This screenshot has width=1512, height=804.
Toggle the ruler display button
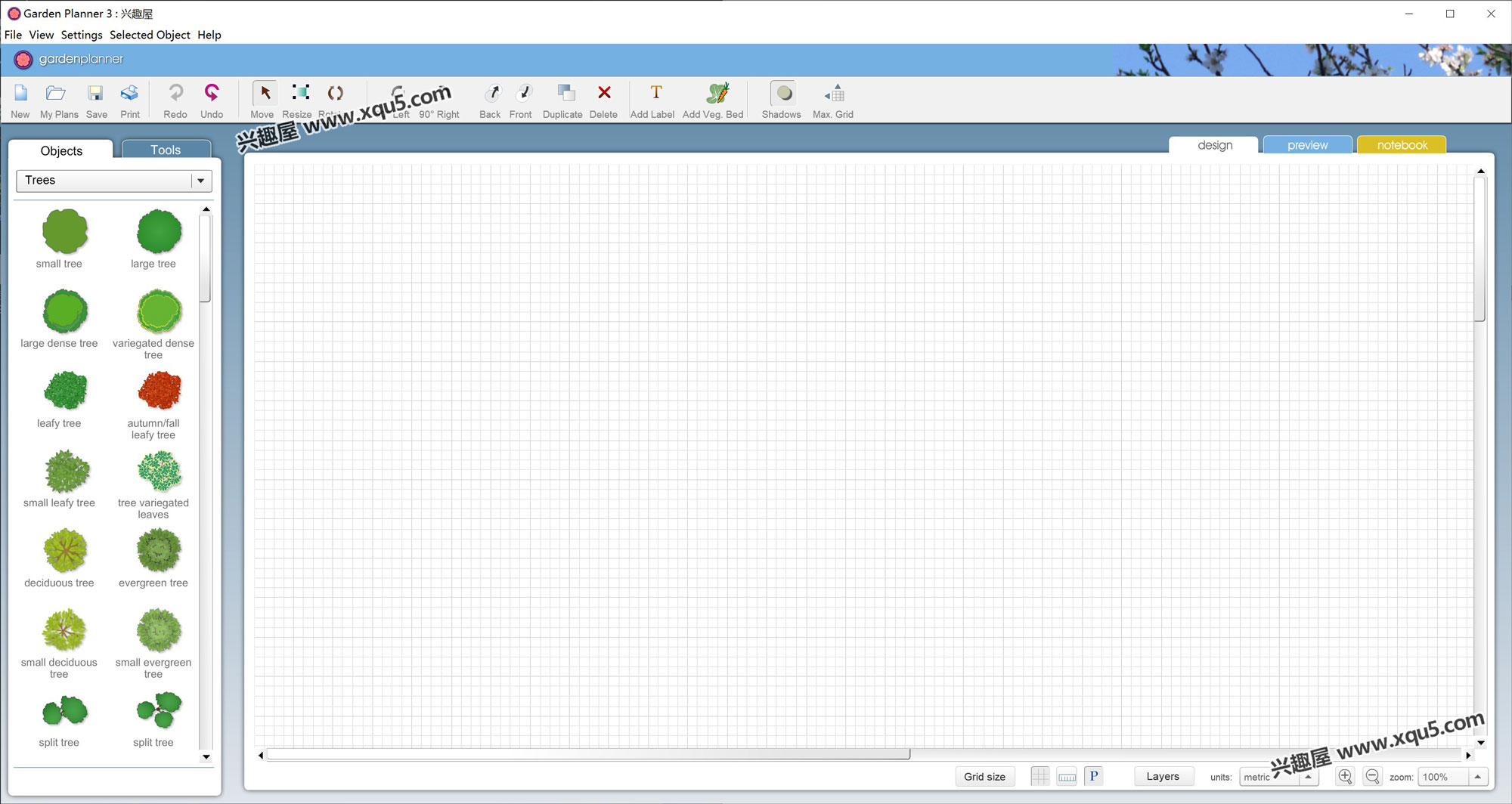pyautogui.click(x=1067, y=776)
